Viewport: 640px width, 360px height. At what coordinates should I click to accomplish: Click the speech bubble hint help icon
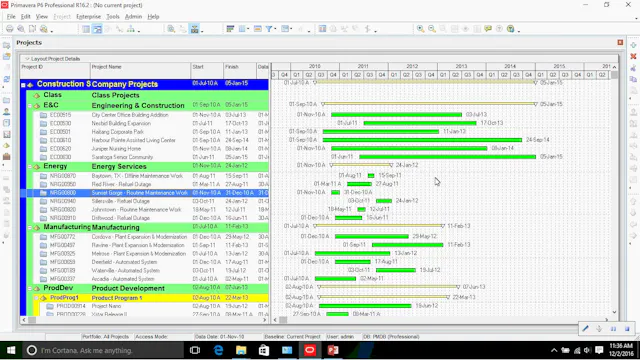point(488,29)
